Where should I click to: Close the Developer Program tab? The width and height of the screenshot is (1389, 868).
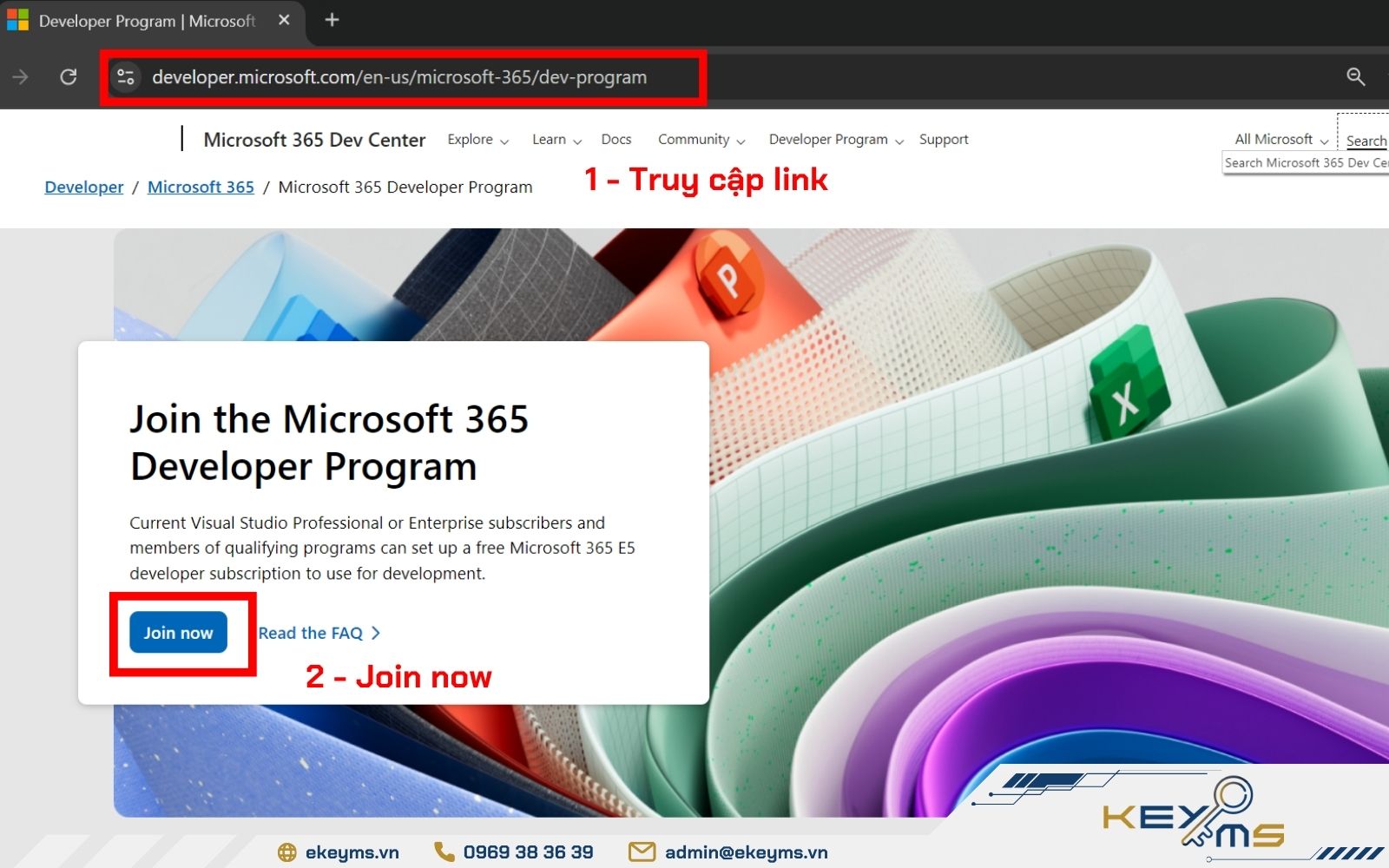(x=284, y=20)
